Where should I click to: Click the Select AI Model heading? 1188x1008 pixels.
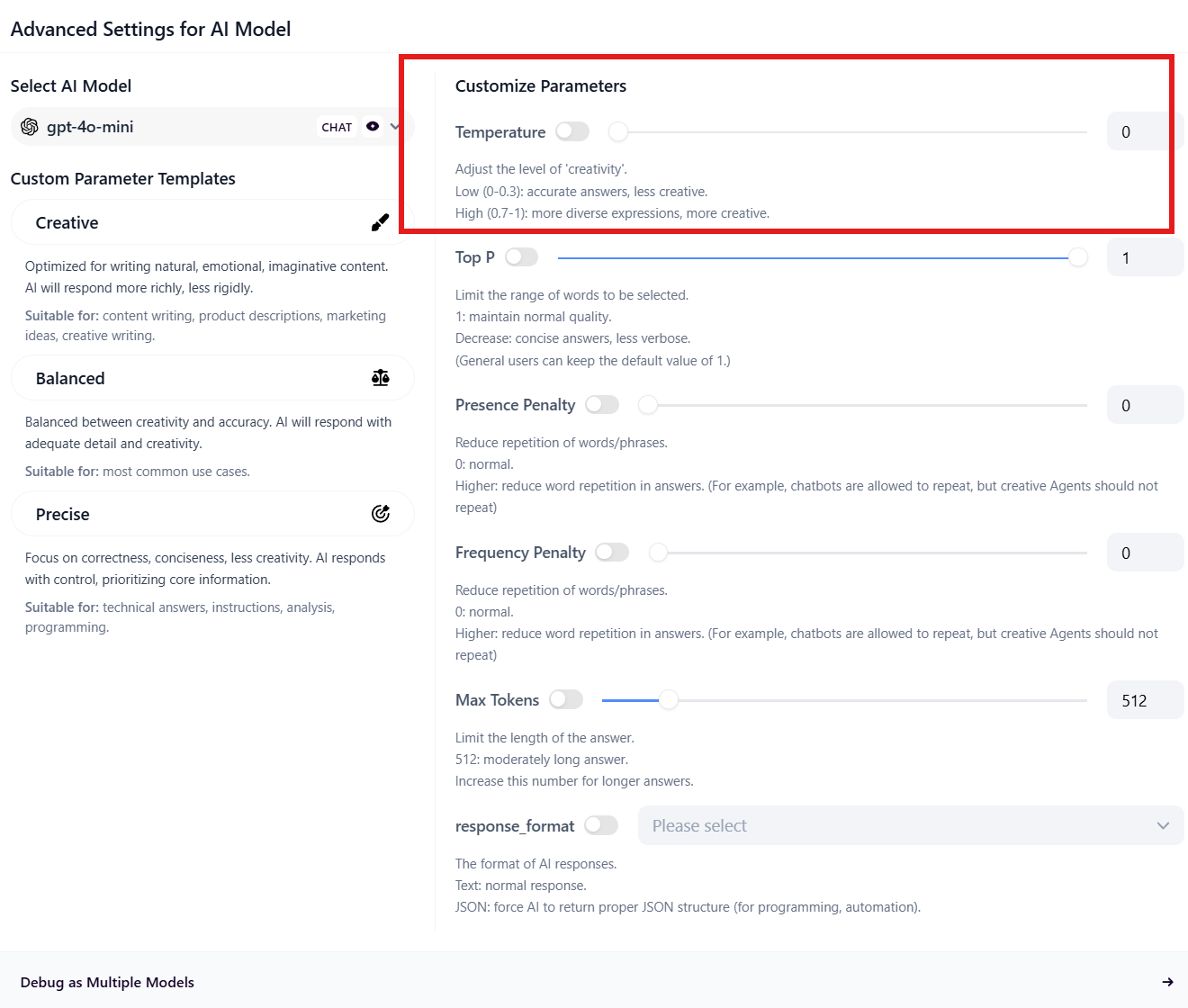[71, 86]
